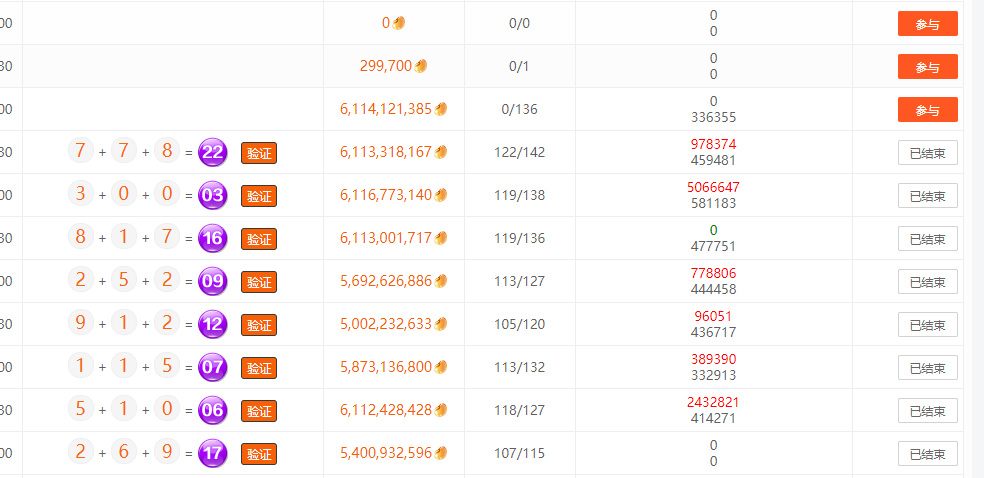Image resolution: width=984 pixels, height=478 pixels.
Task: Click coin icon next to 299,700
Action: tap(421, 67)
